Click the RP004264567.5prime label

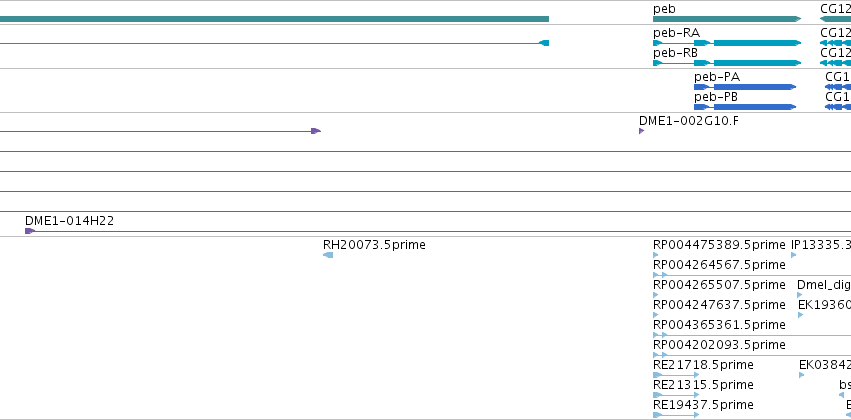[719, 265]
